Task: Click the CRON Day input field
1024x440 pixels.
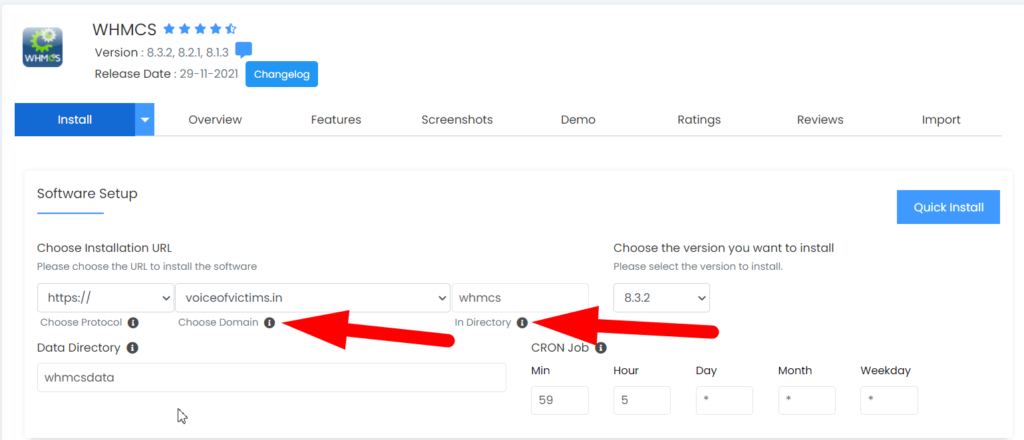Action: click(x=724, y=400)
